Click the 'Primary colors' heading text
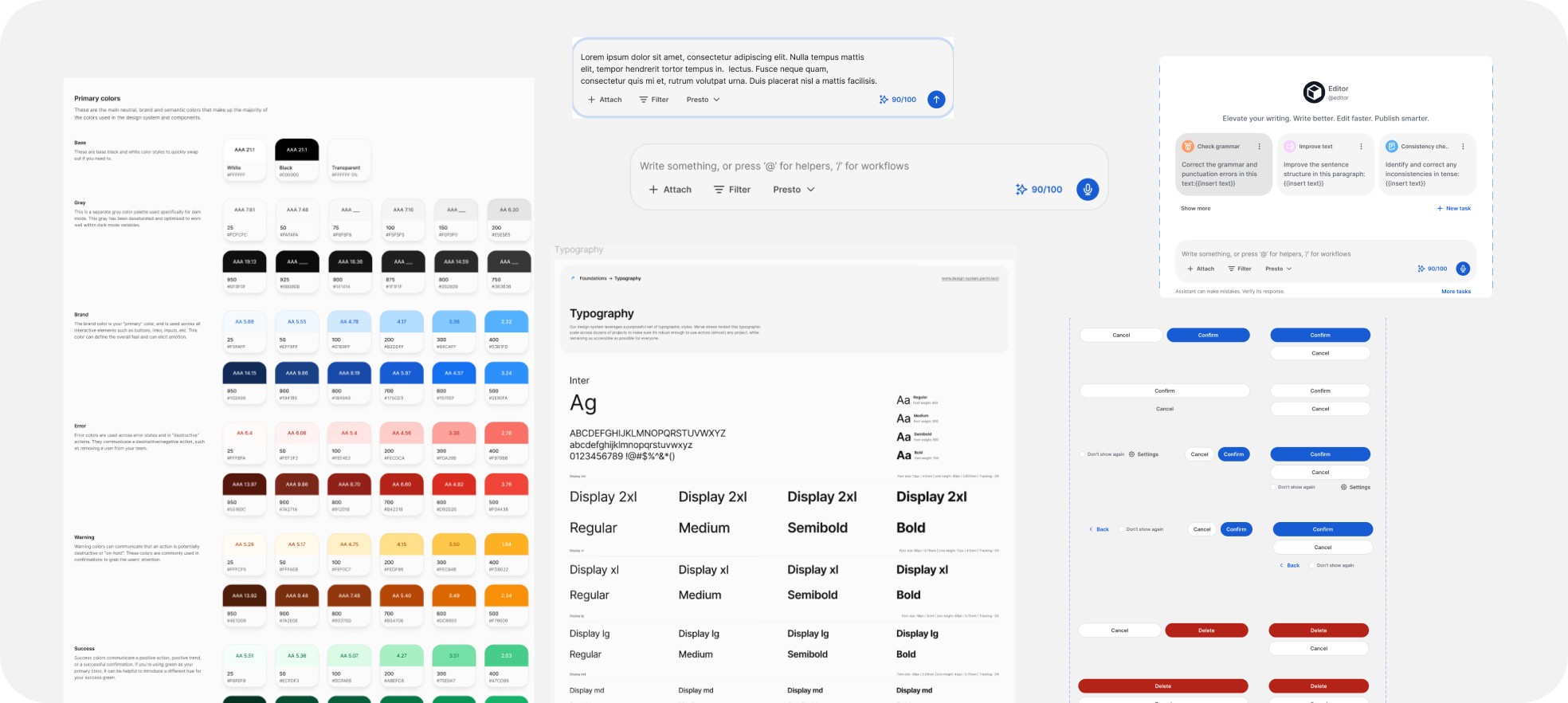Image resolution: width=1568 pixels, height=703 pixels. pyautogui.click(x=97, y=99)
